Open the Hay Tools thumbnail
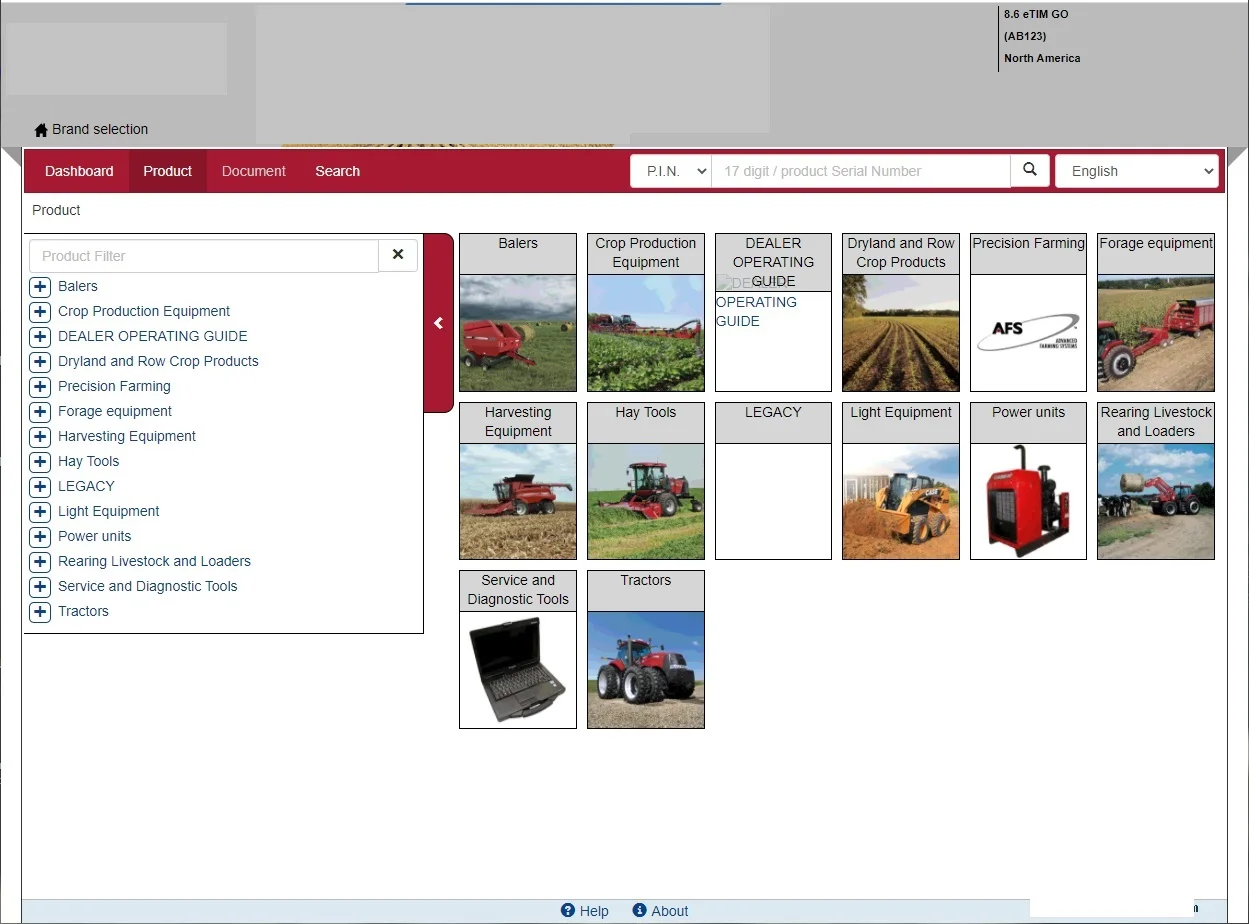 646,501
